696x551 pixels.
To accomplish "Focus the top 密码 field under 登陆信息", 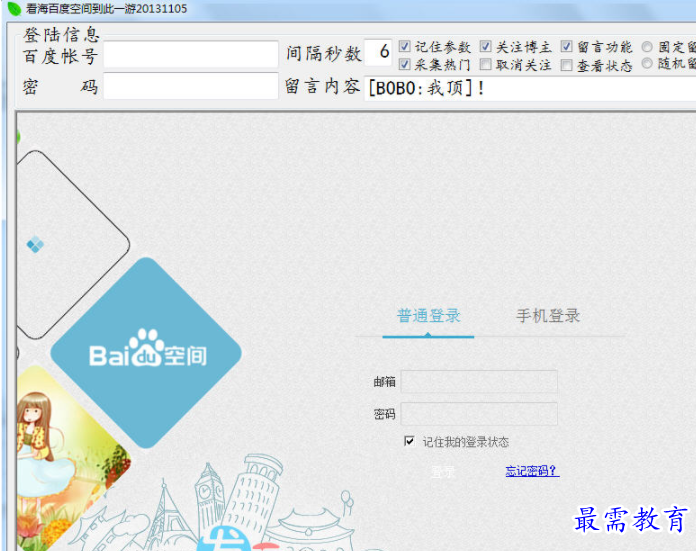I will tap(191, 86).
